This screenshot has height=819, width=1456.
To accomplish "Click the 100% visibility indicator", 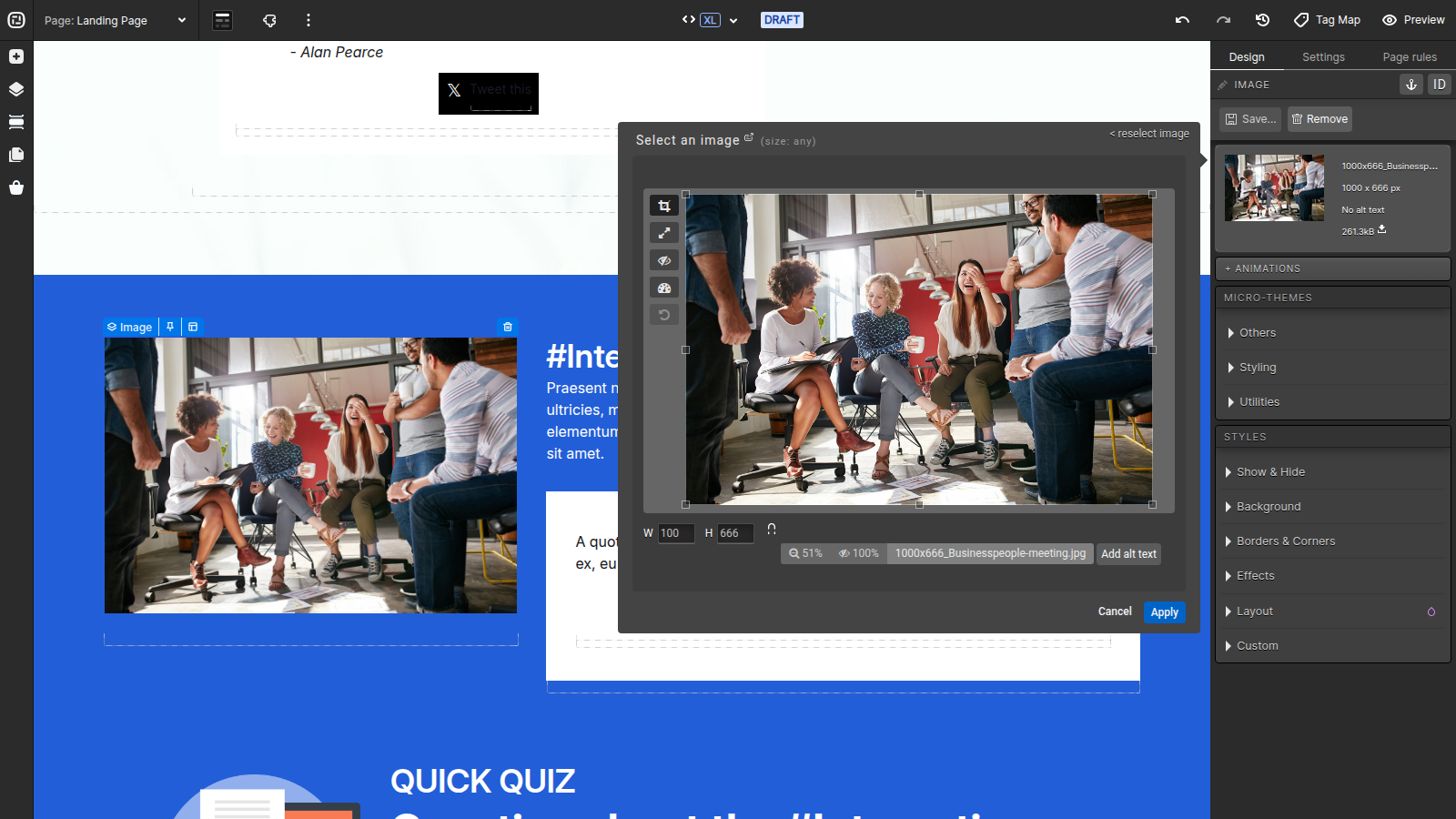I will pos(859,553).
